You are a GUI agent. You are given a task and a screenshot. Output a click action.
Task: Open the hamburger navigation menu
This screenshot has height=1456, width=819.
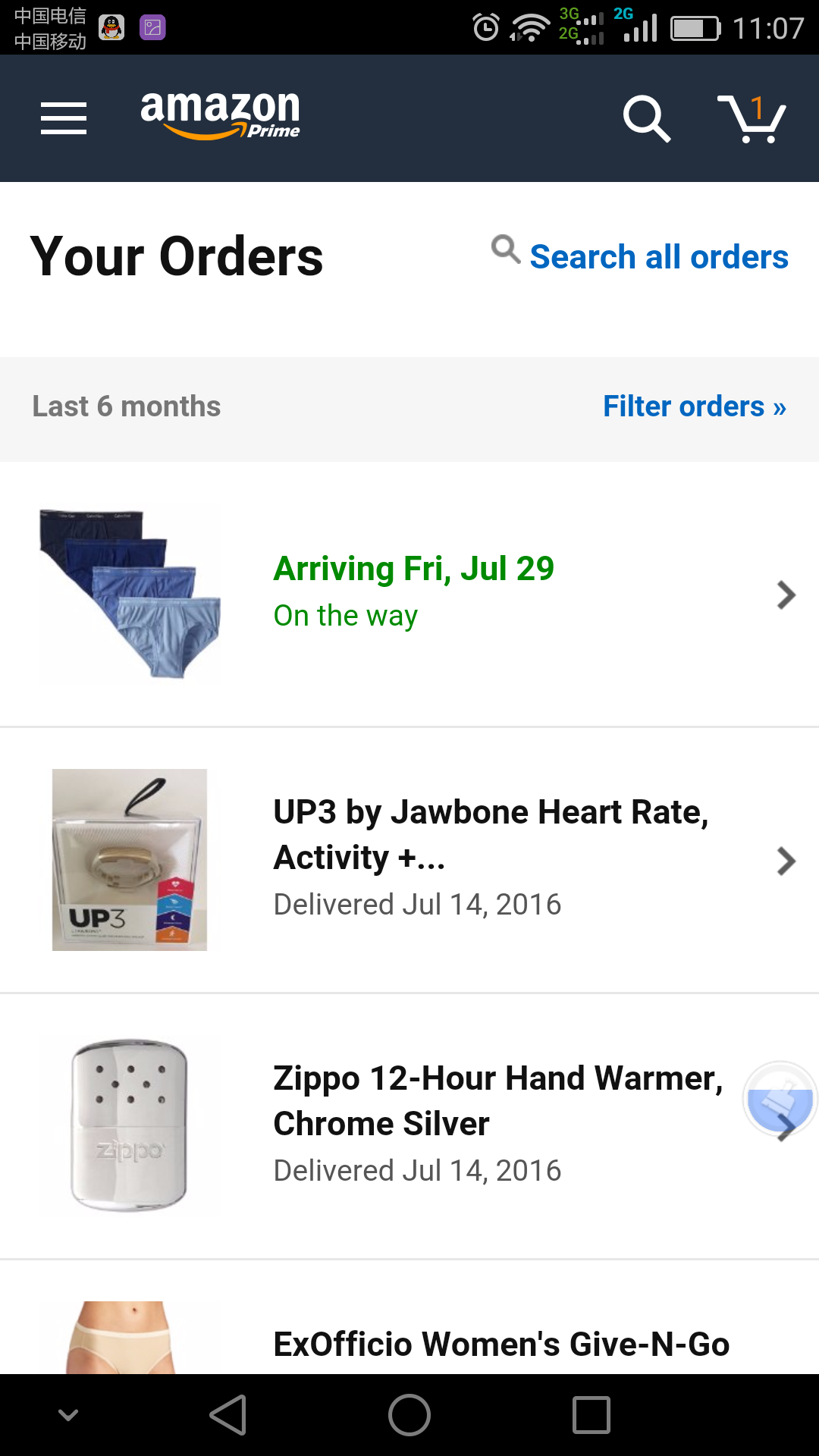64,118
